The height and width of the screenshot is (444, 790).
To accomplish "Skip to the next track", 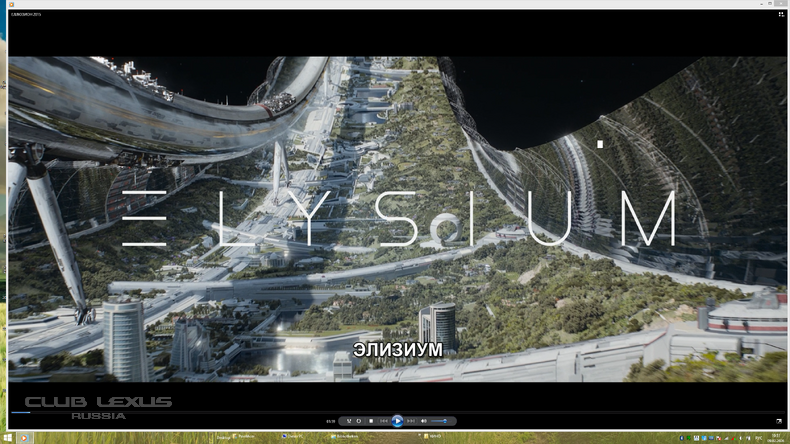I will pos(410,421).
